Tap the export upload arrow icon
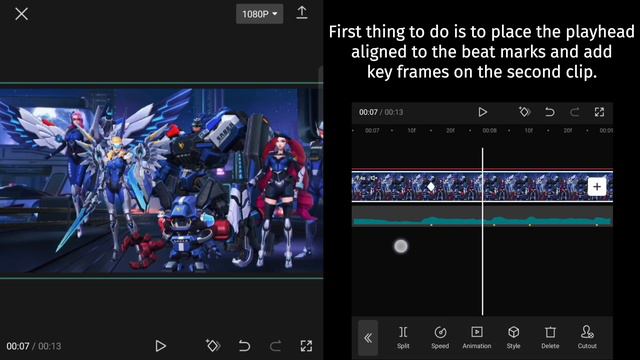Screen dimensions: 640x360 click(x=302, y=13)
